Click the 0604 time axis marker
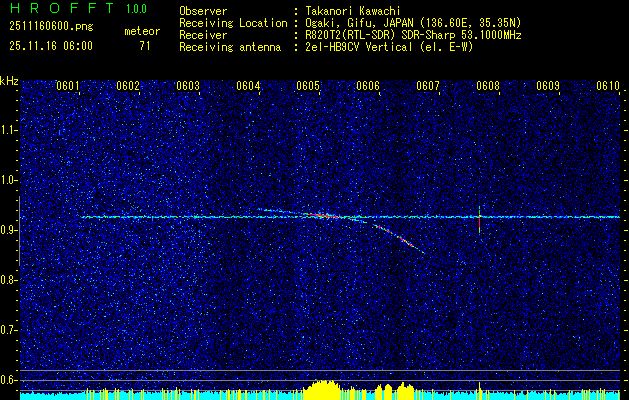 [248, 86]
